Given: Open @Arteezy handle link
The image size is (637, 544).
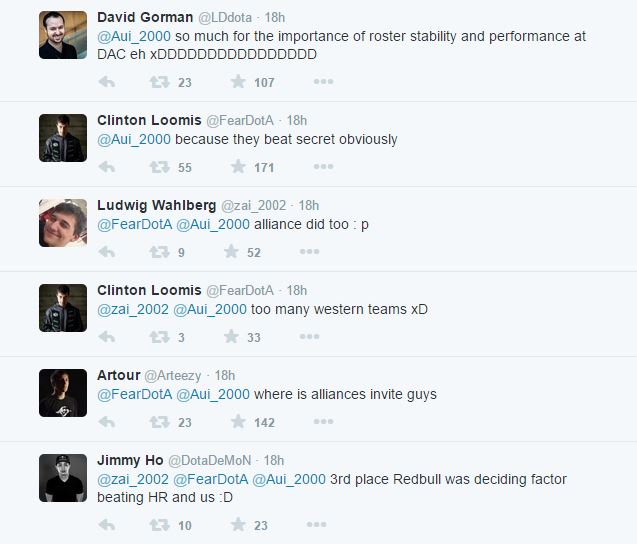Looking at the screenshot, I should (x=174, y=375).
